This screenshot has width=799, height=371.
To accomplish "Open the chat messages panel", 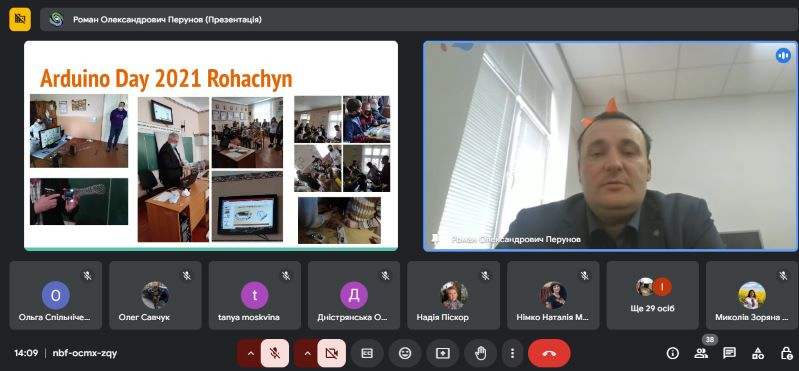I will pos(730,353).
